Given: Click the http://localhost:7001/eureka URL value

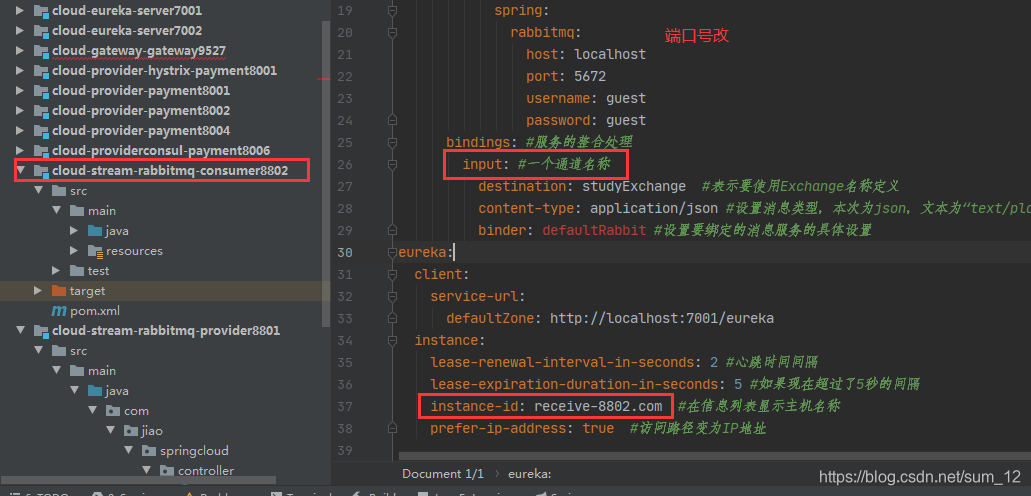Looking at the screenshot, I should tap(661, 318).
